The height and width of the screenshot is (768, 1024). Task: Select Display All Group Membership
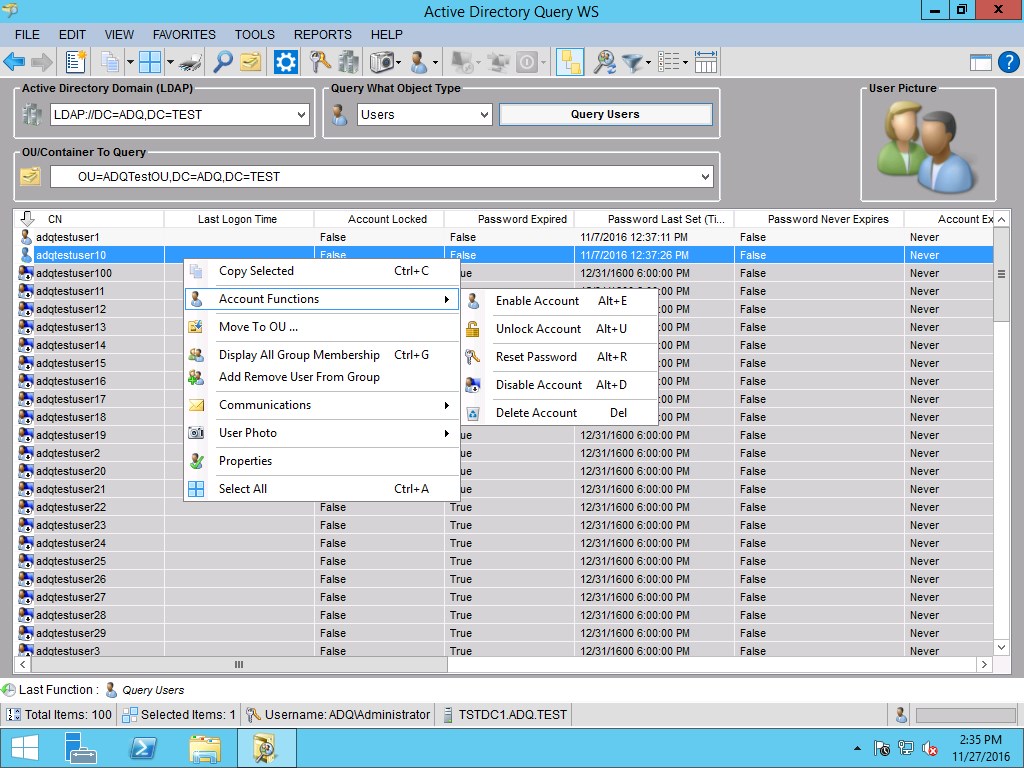tap(322, 355)
